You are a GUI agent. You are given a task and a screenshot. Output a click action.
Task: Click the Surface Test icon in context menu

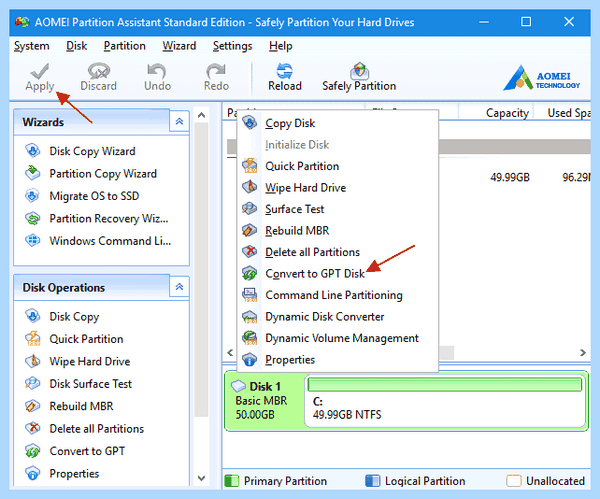tap(249, 209)
